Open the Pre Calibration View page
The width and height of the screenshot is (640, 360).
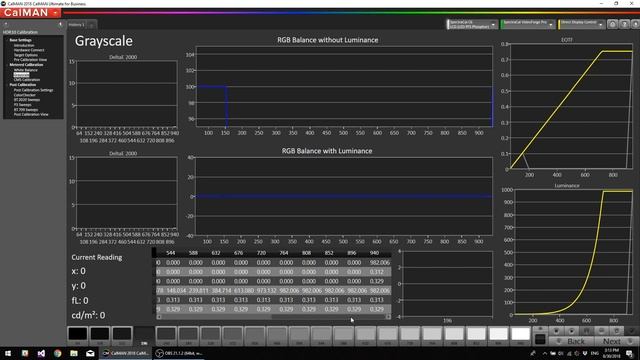(30, 60)
